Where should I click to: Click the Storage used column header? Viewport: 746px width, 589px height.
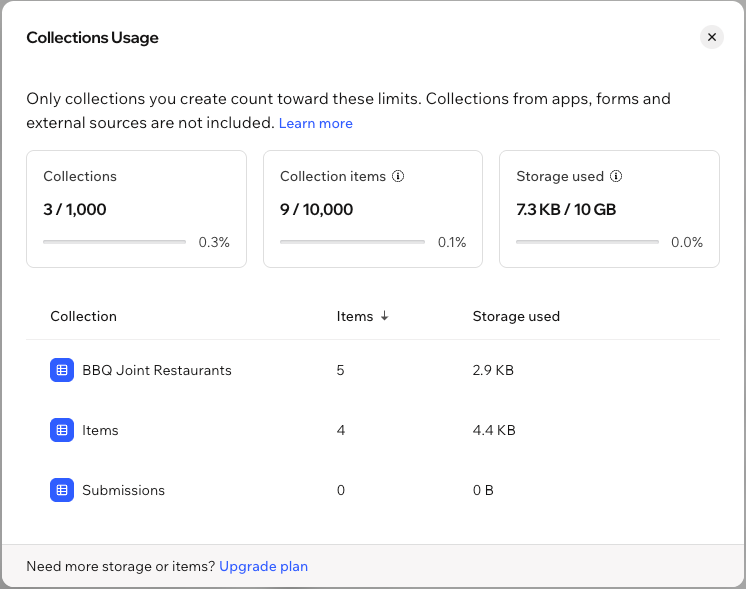(x=516, y=316)
